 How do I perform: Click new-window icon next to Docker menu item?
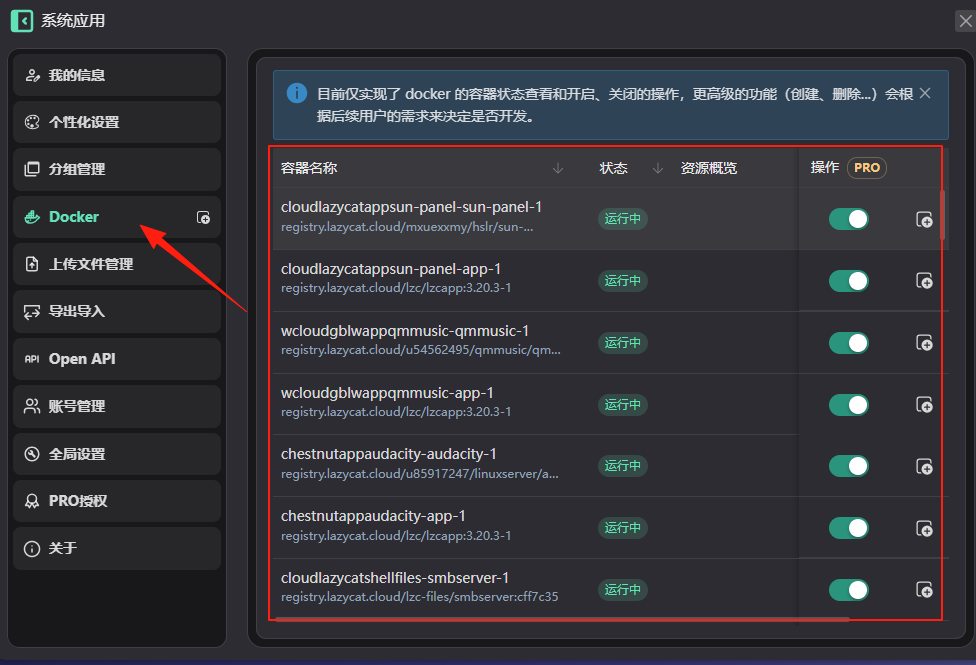click(x=203, y=217)
